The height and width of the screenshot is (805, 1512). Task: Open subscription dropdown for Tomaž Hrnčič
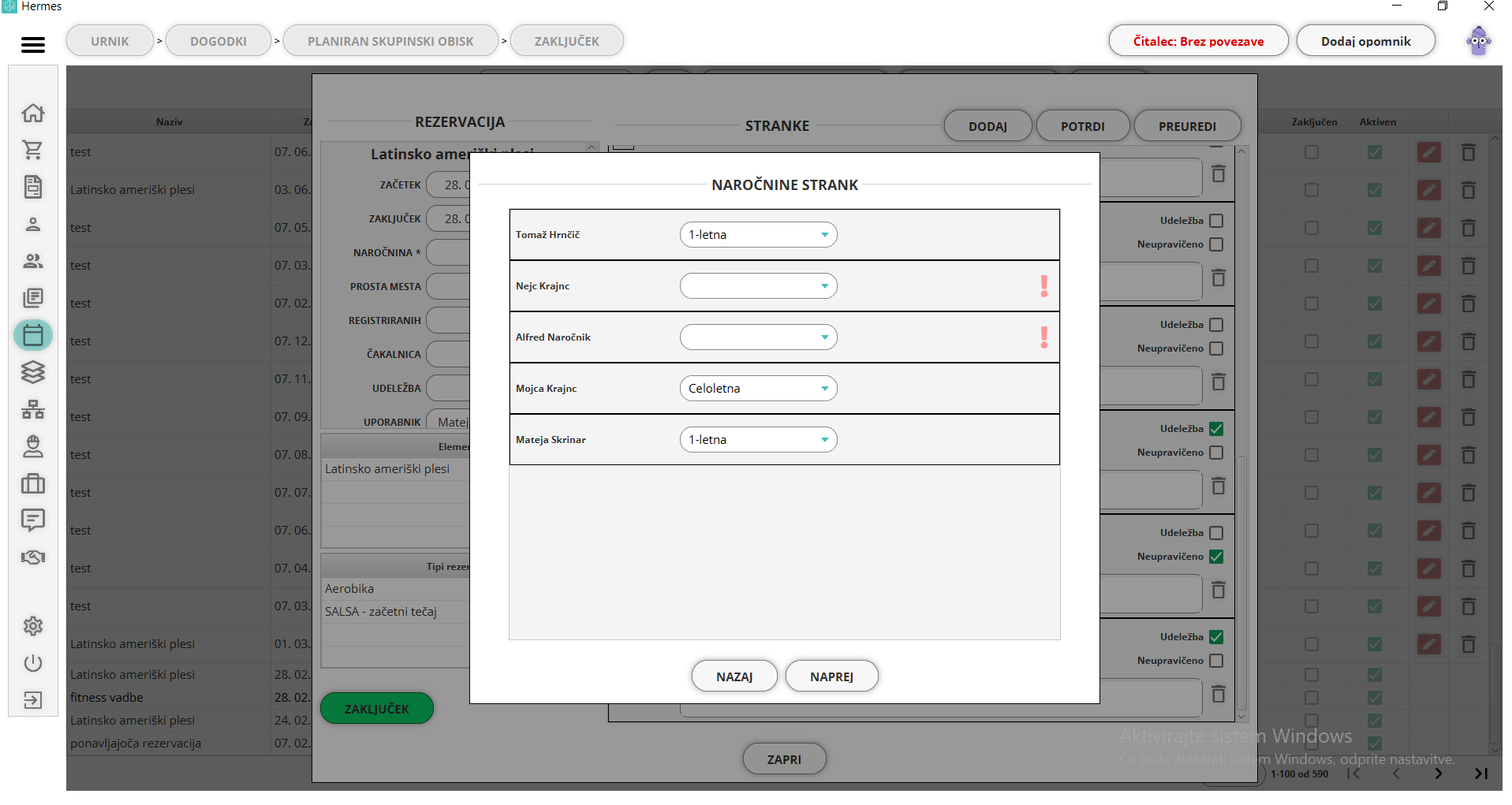coord(758,235)
